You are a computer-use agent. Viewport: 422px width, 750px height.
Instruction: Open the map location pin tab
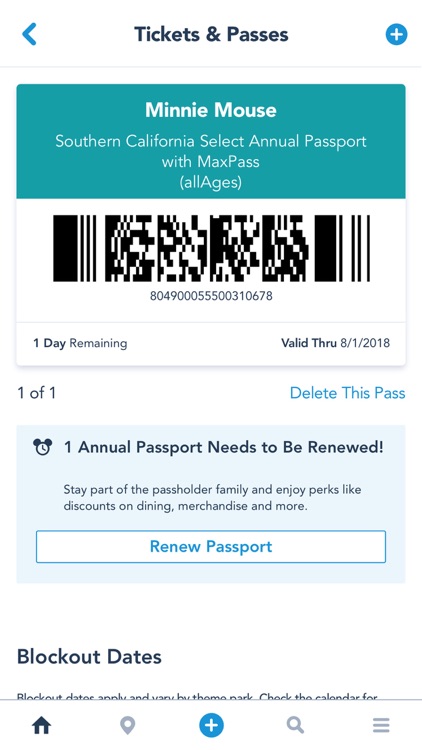pos(127,726)
